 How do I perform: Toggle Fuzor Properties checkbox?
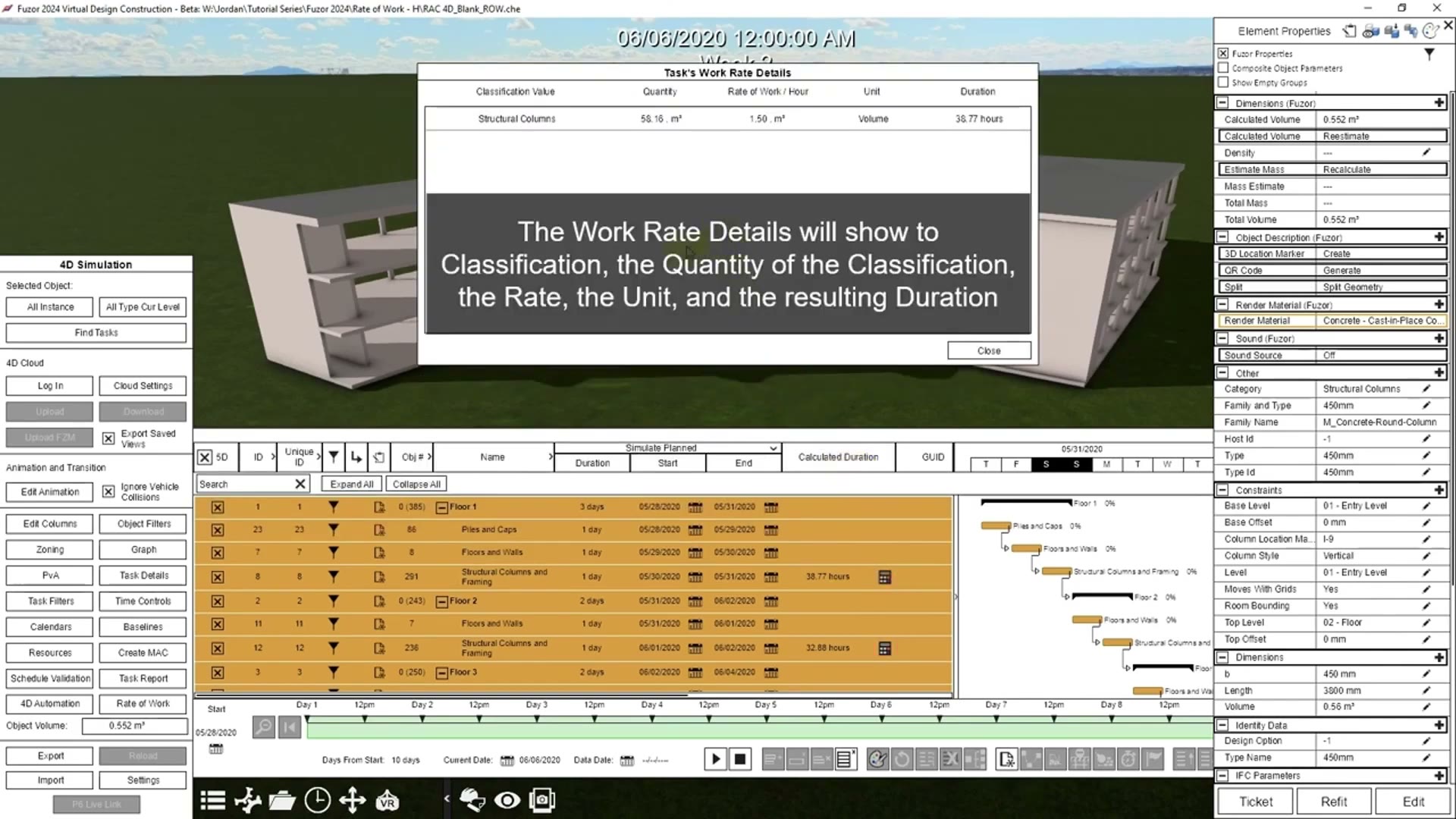tap(1223, 53)
